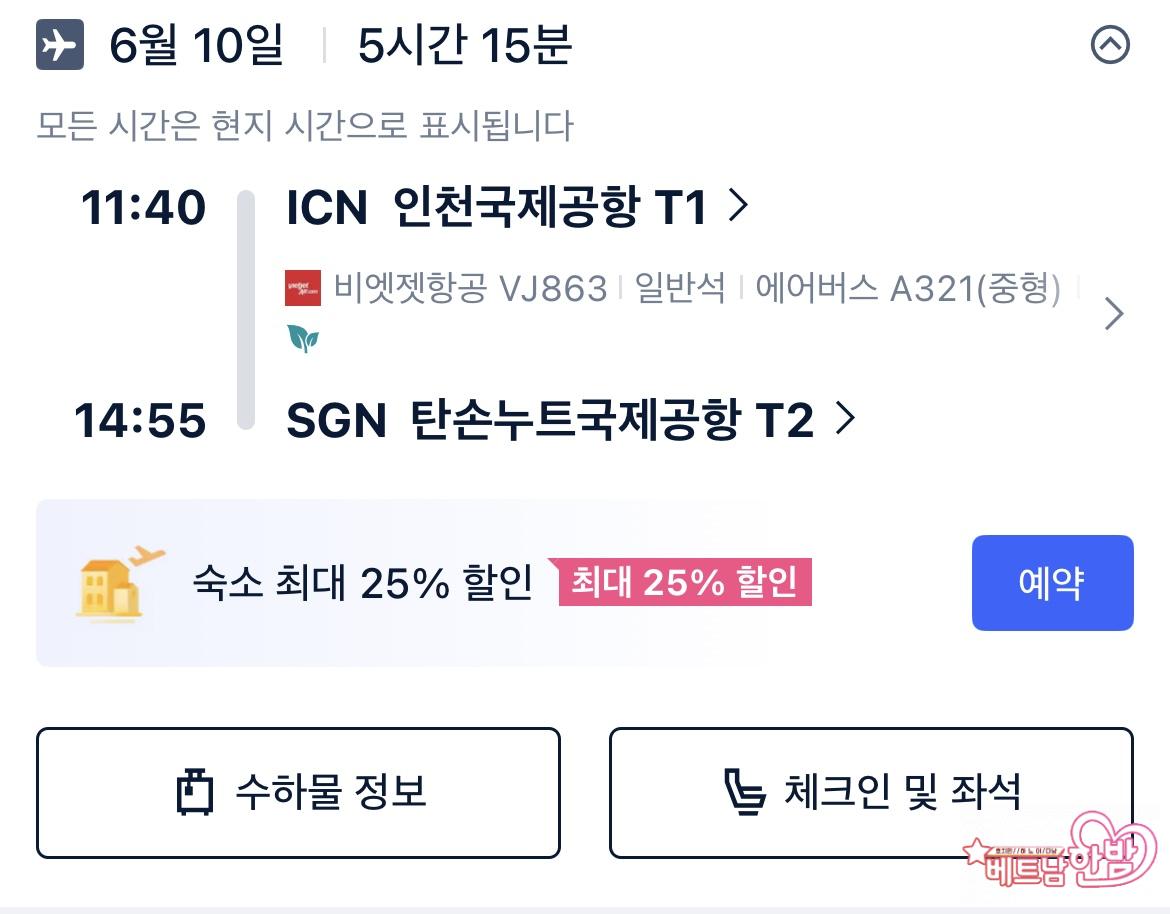Open 수하물 정보 baggage info
This screenshot has width=1170, height=914.
click(298, 792)
